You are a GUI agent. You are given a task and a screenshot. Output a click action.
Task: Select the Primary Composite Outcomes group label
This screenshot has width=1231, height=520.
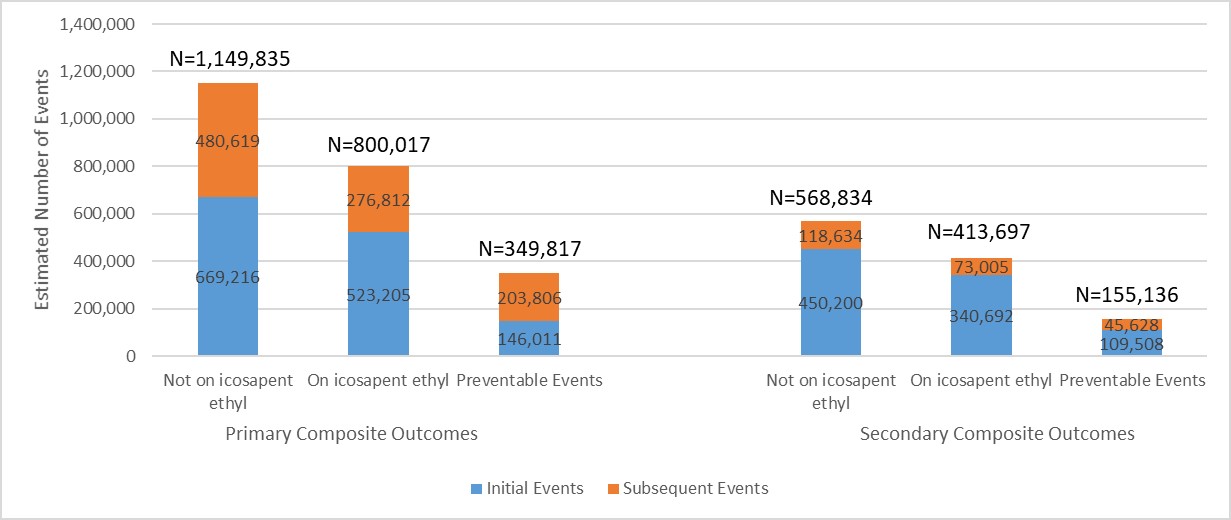pyautogui.click(x=351, y=434)
